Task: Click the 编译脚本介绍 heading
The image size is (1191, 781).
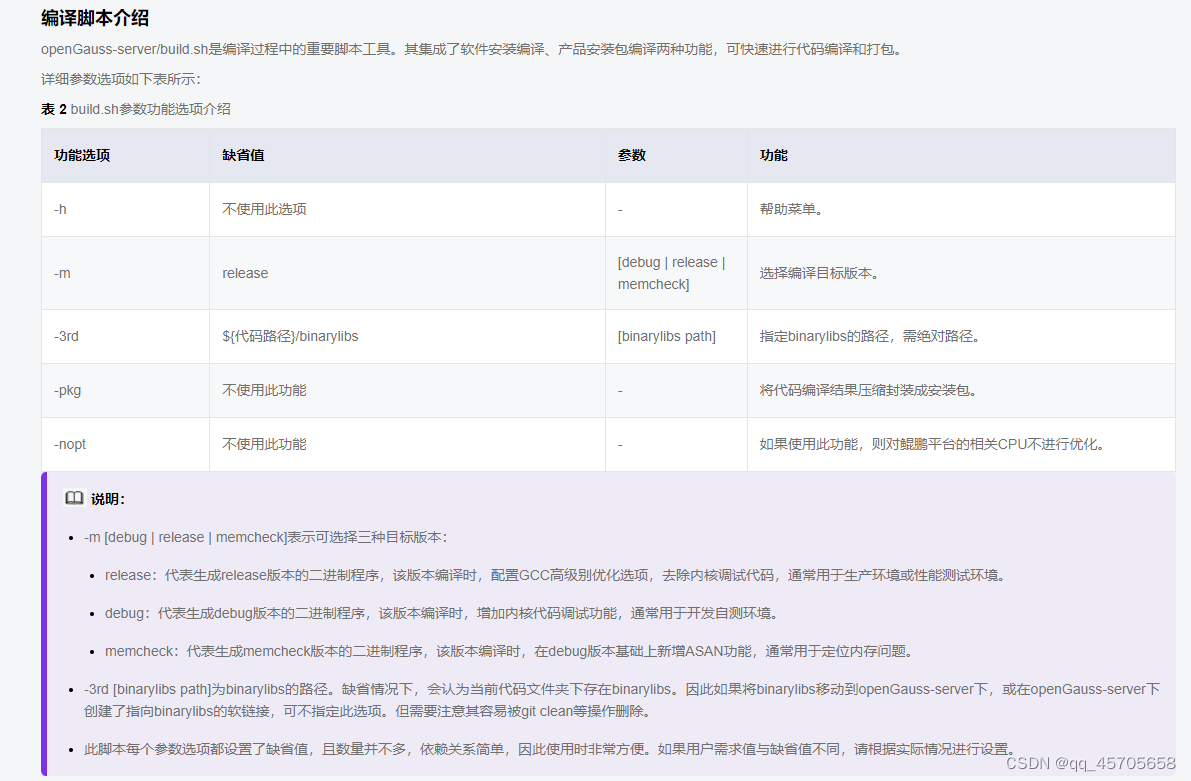Action: [95, 18]
